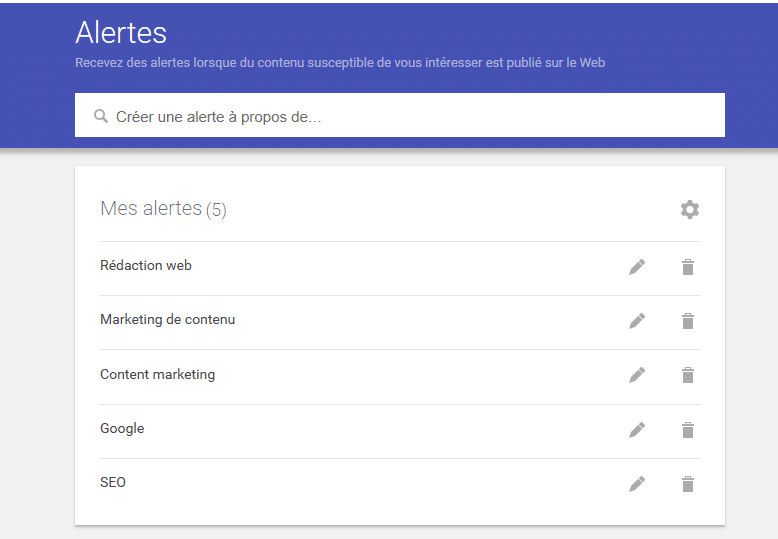Delete the Rédaction web alert

click(688, 267)
